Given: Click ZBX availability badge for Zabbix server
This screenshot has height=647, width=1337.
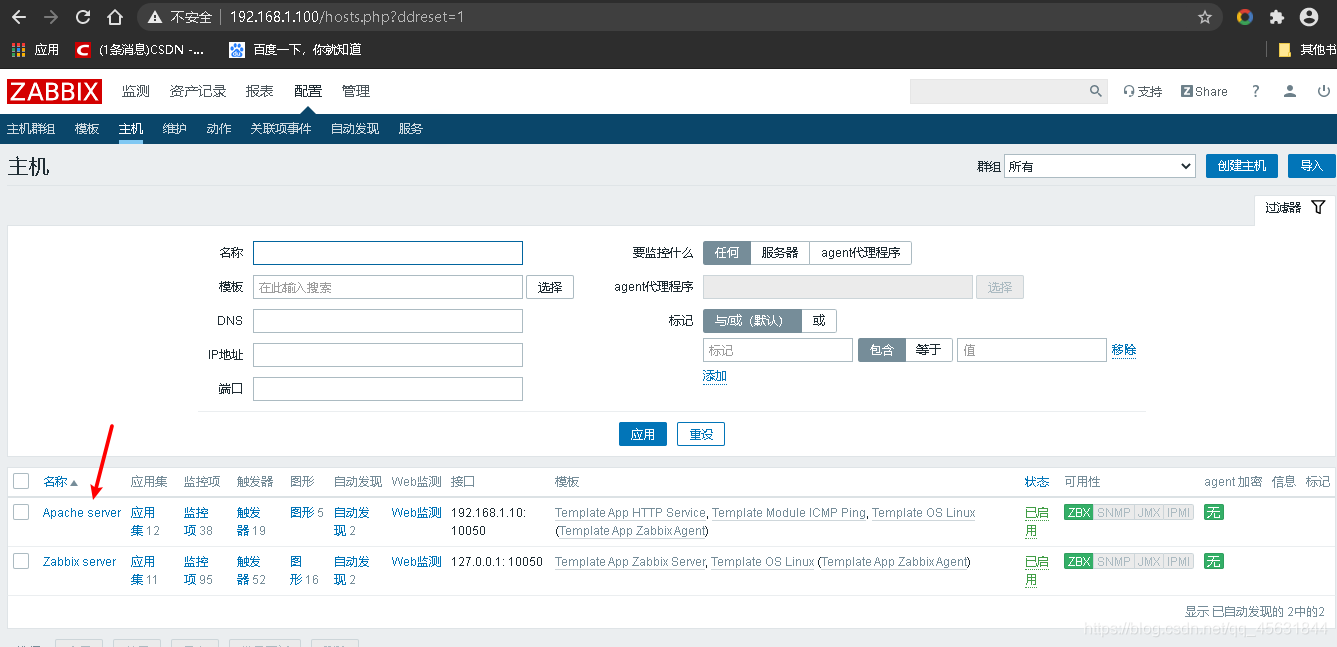Looking at the screenshot, I should 1079,562.
